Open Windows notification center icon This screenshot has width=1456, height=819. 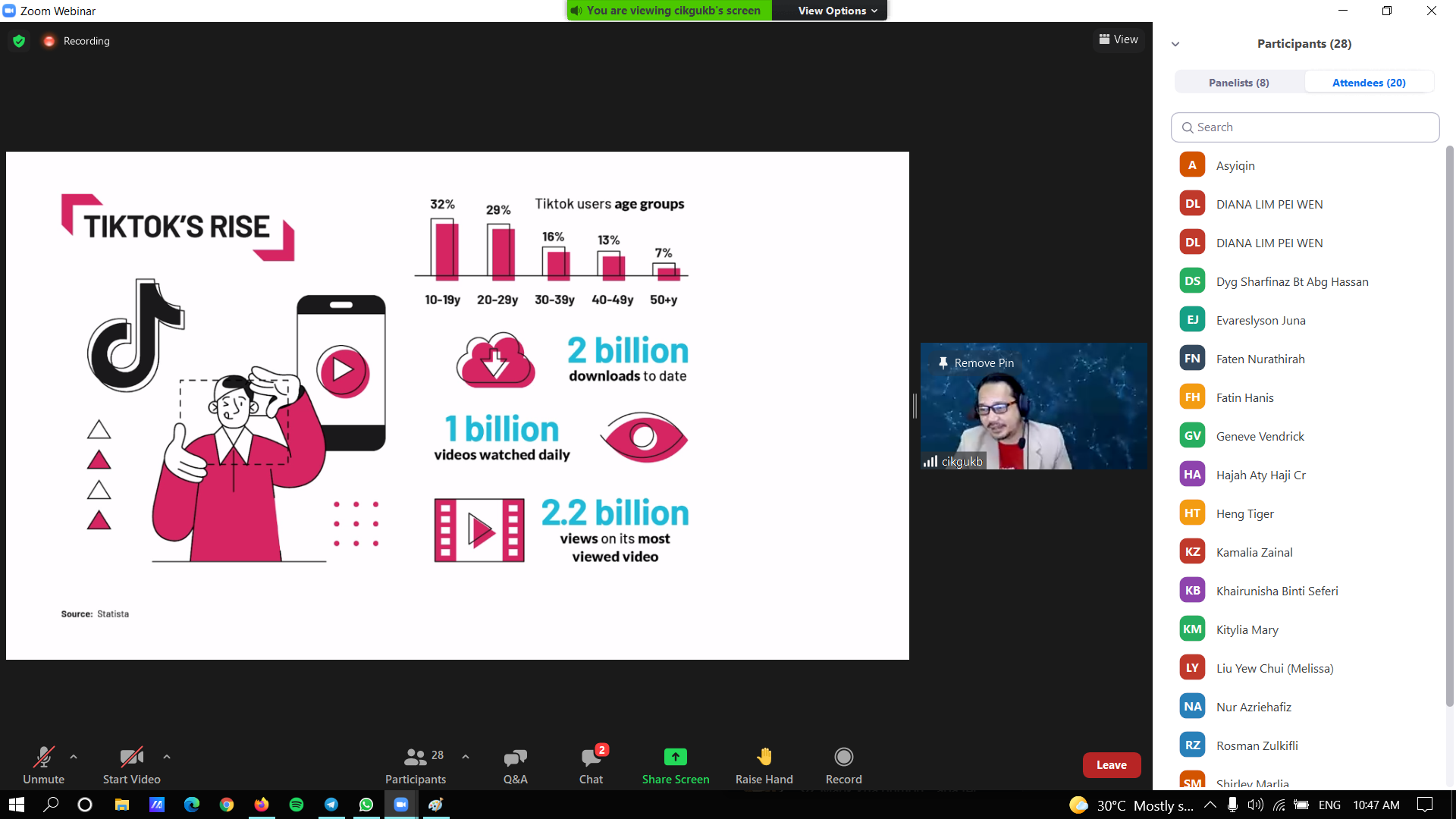1425,805
